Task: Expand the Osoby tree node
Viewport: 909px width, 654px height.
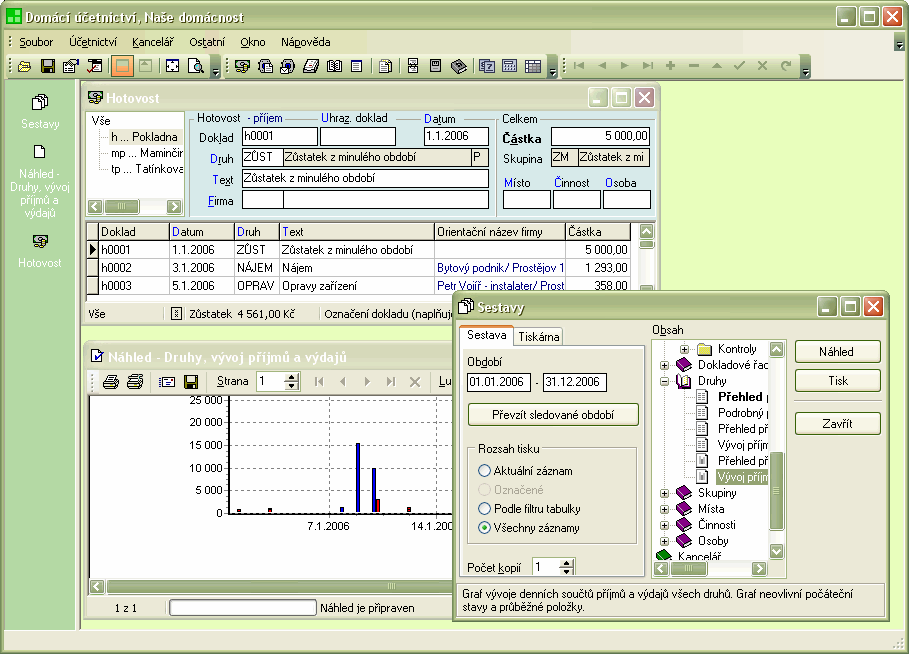Action: point(664,541)
